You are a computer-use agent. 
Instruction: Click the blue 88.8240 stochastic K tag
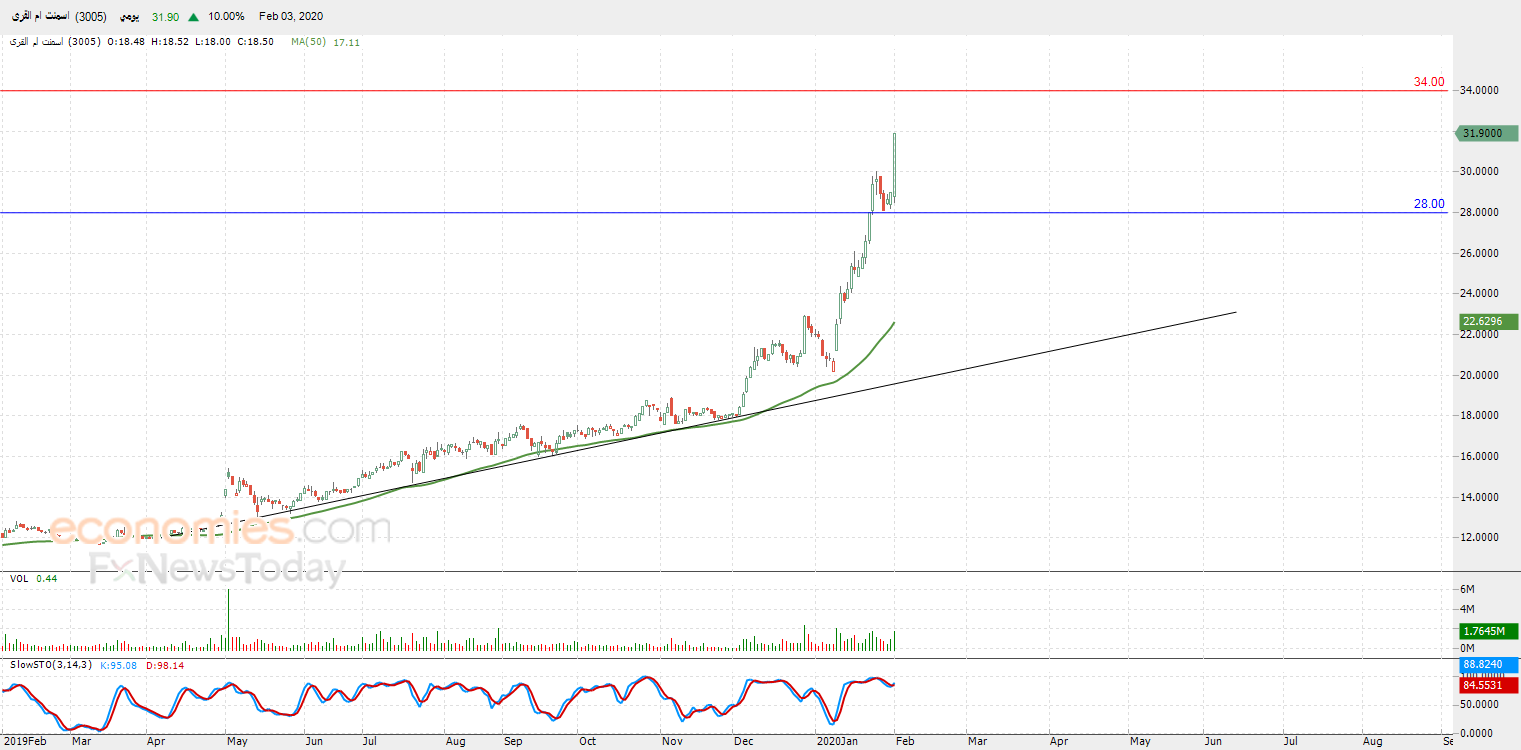click(x=1487, y=664)
